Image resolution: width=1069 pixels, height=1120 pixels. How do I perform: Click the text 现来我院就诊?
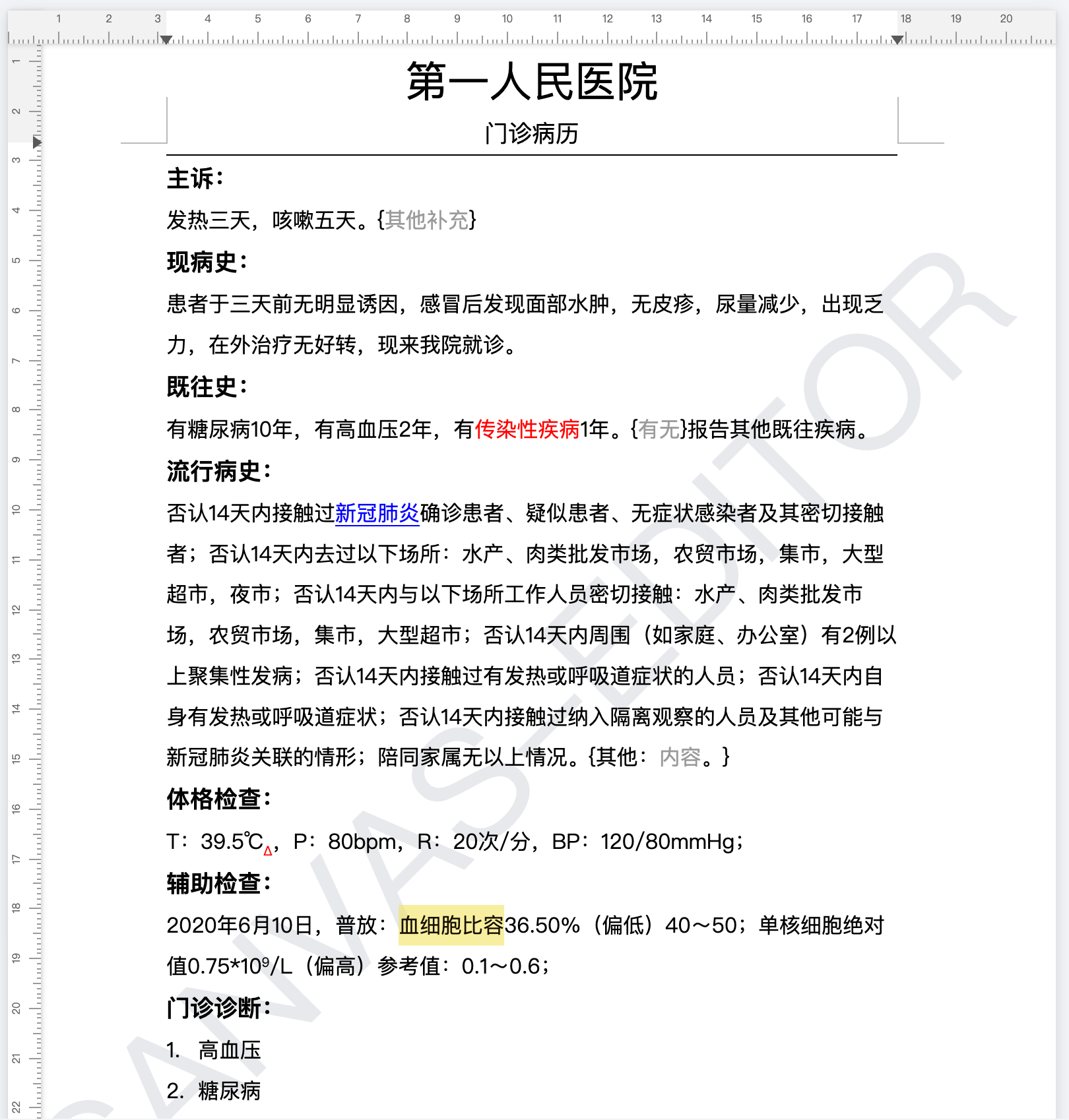(x=441, y=344)
